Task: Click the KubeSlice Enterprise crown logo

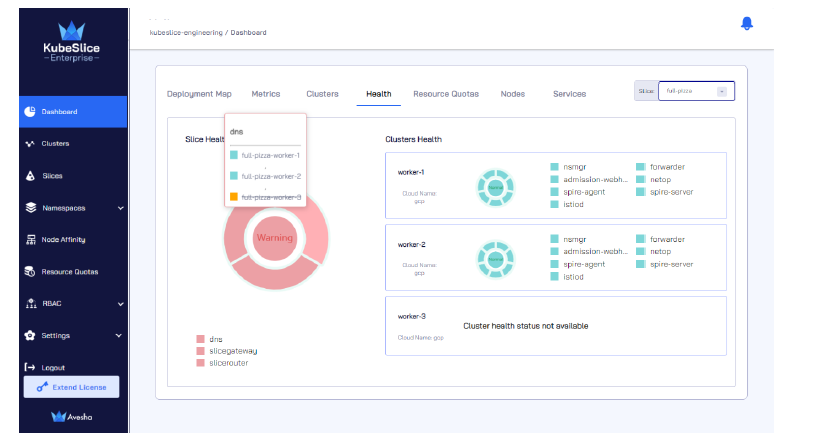Action: 71,31
